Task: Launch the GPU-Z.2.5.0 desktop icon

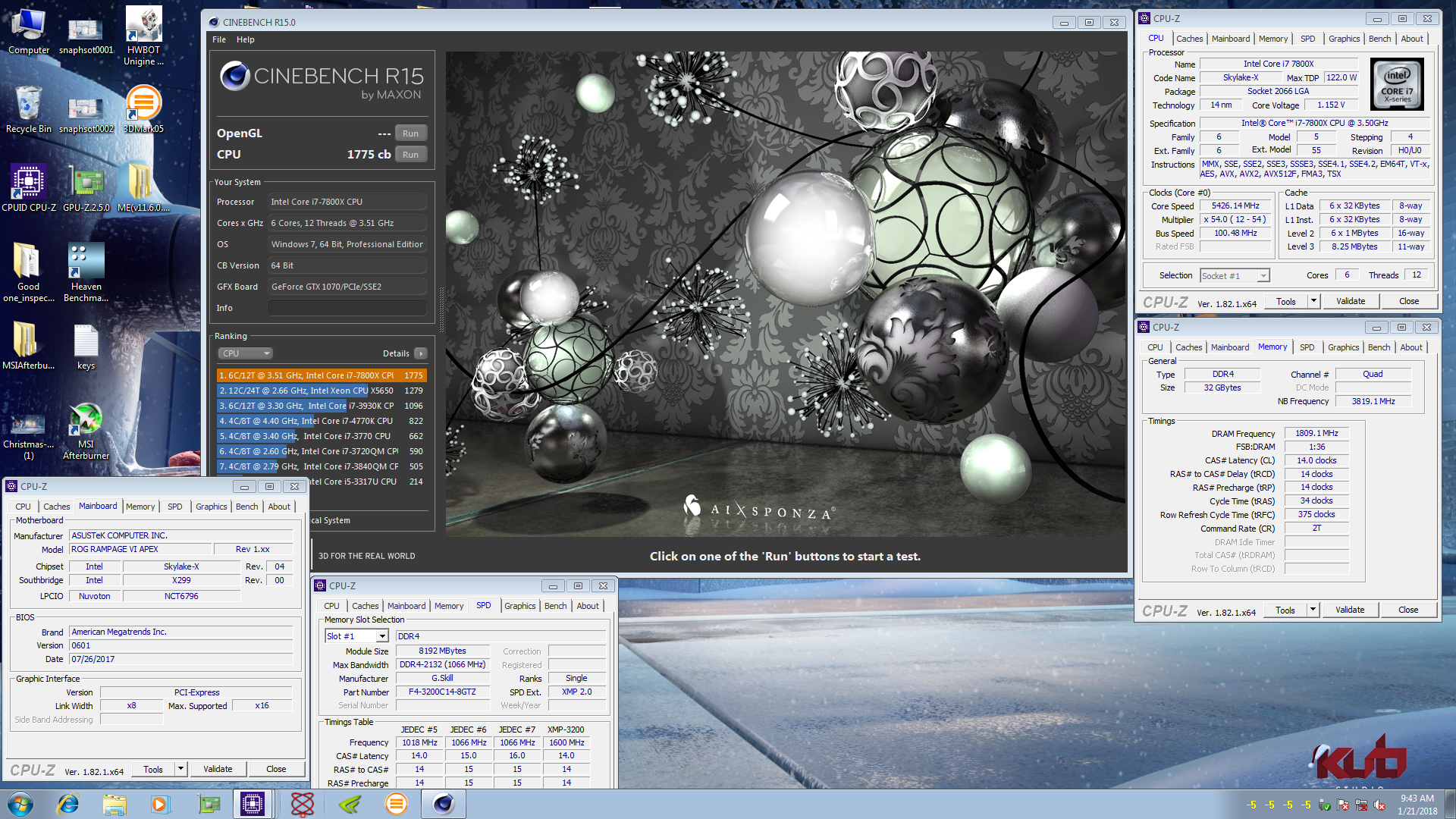Action: coord(86,187)
